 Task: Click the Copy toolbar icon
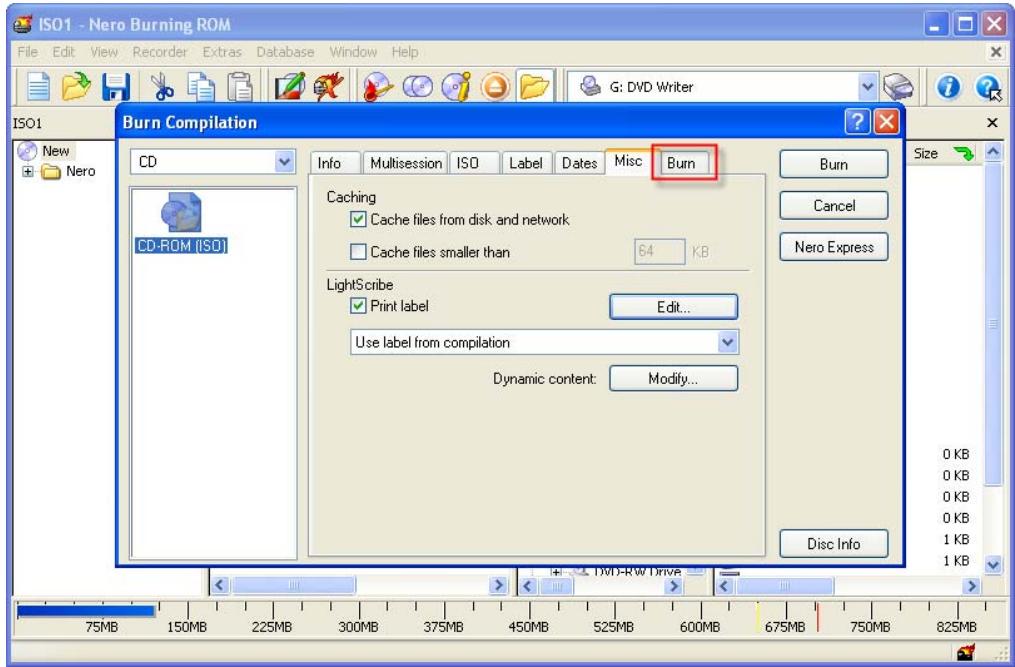tap(200, 87)
